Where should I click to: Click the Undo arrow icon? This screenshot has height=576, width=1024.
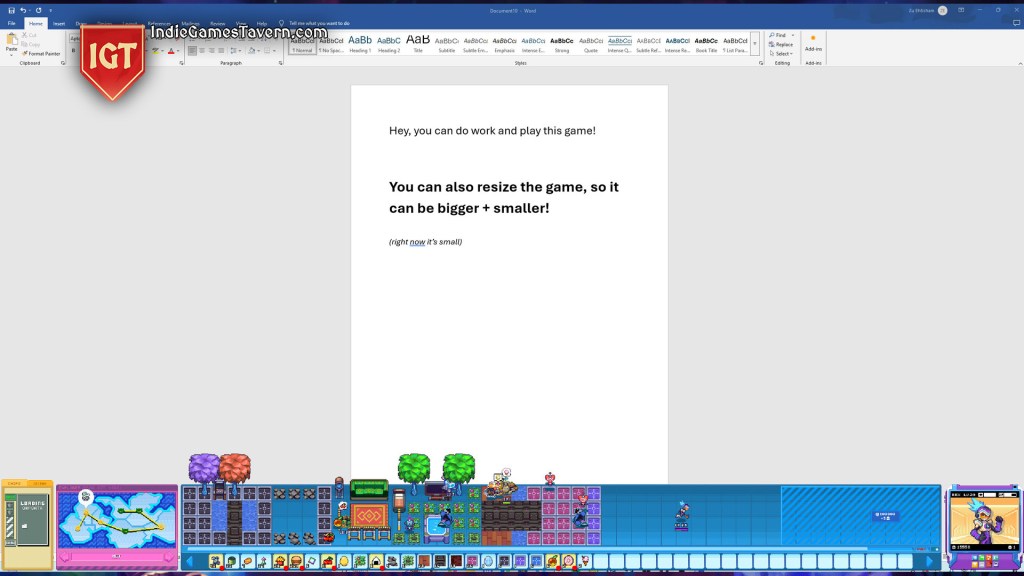(22, 9)
